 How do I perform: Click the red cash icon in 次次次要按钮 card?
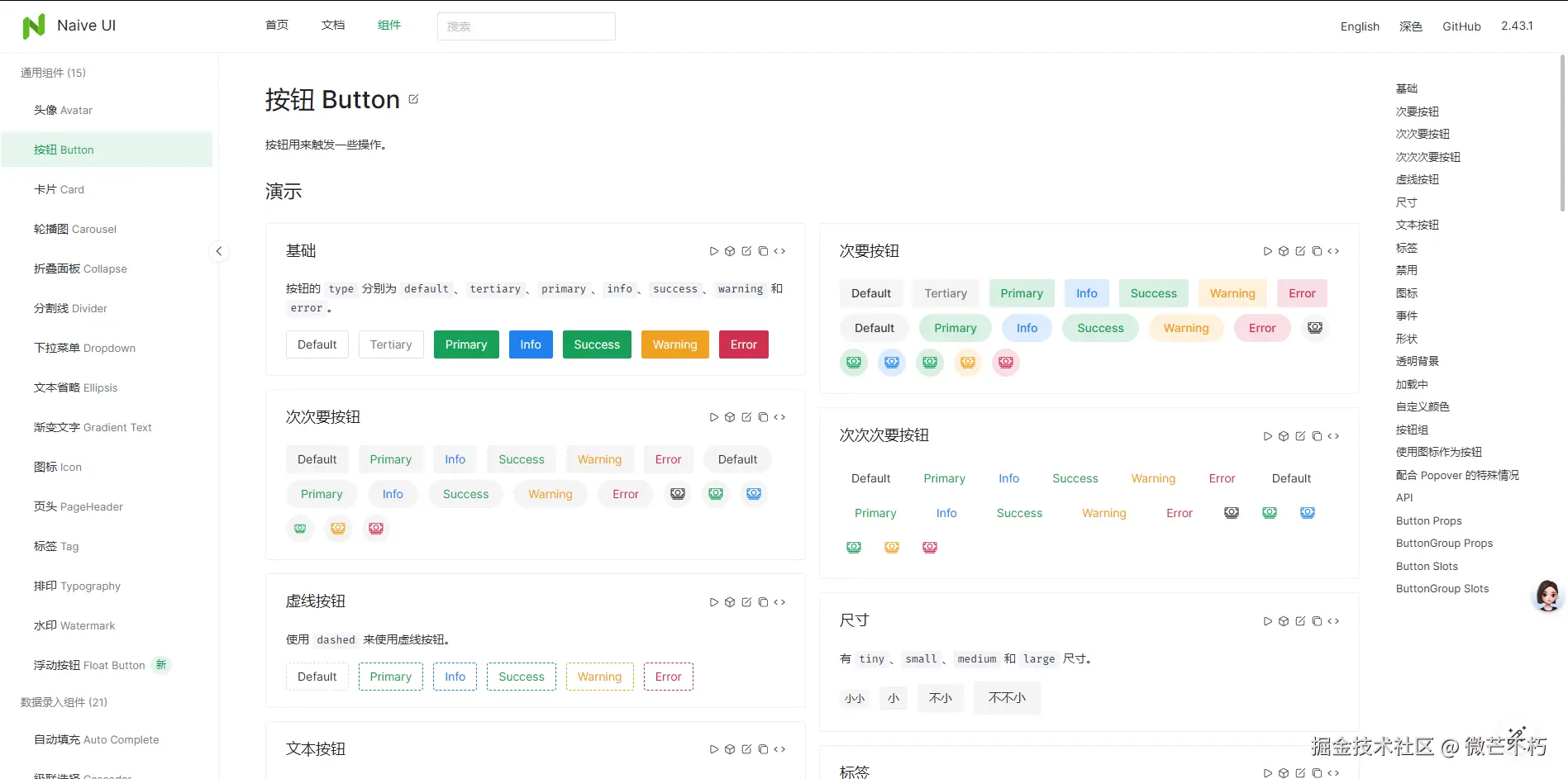pyautogui.click(x=930, y=548)
